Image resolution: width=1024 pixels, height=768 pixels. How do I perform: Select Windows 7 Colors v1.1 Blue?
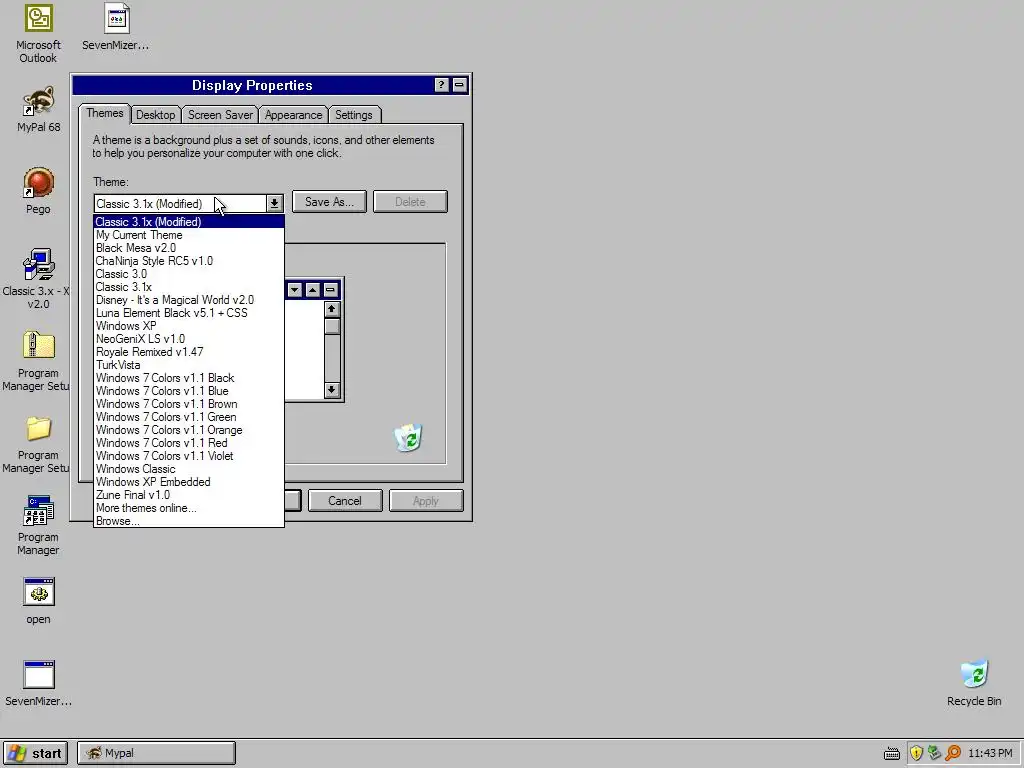click(189, 391)
